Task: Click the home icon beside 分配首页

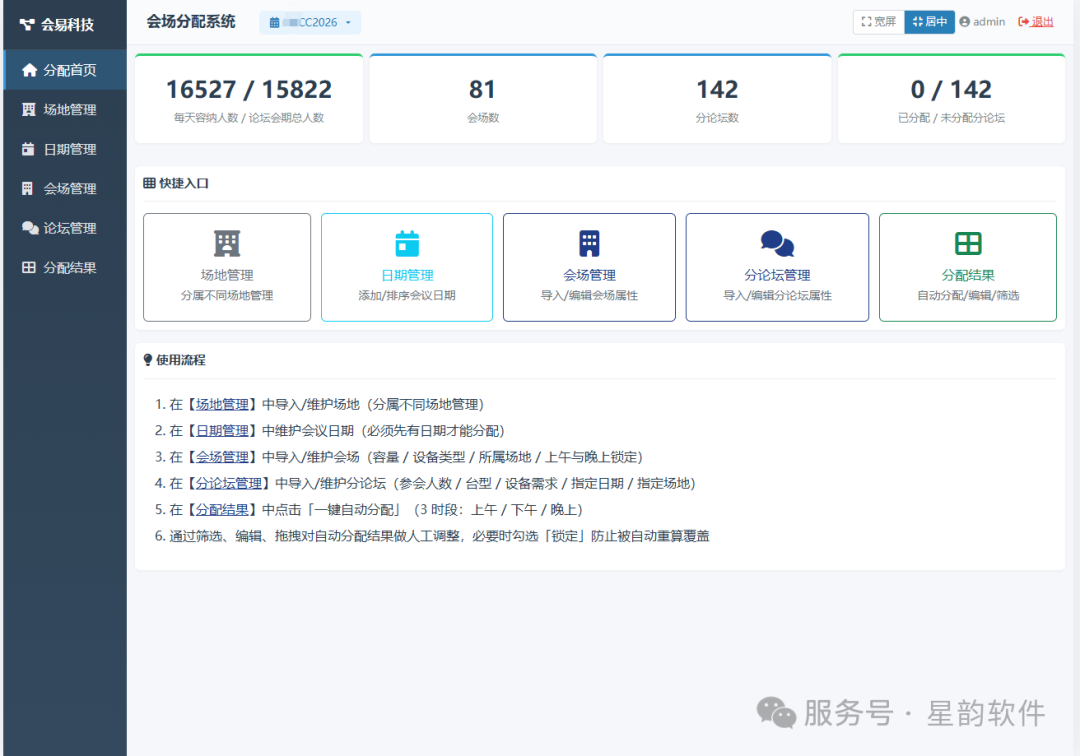Action: 29,70
